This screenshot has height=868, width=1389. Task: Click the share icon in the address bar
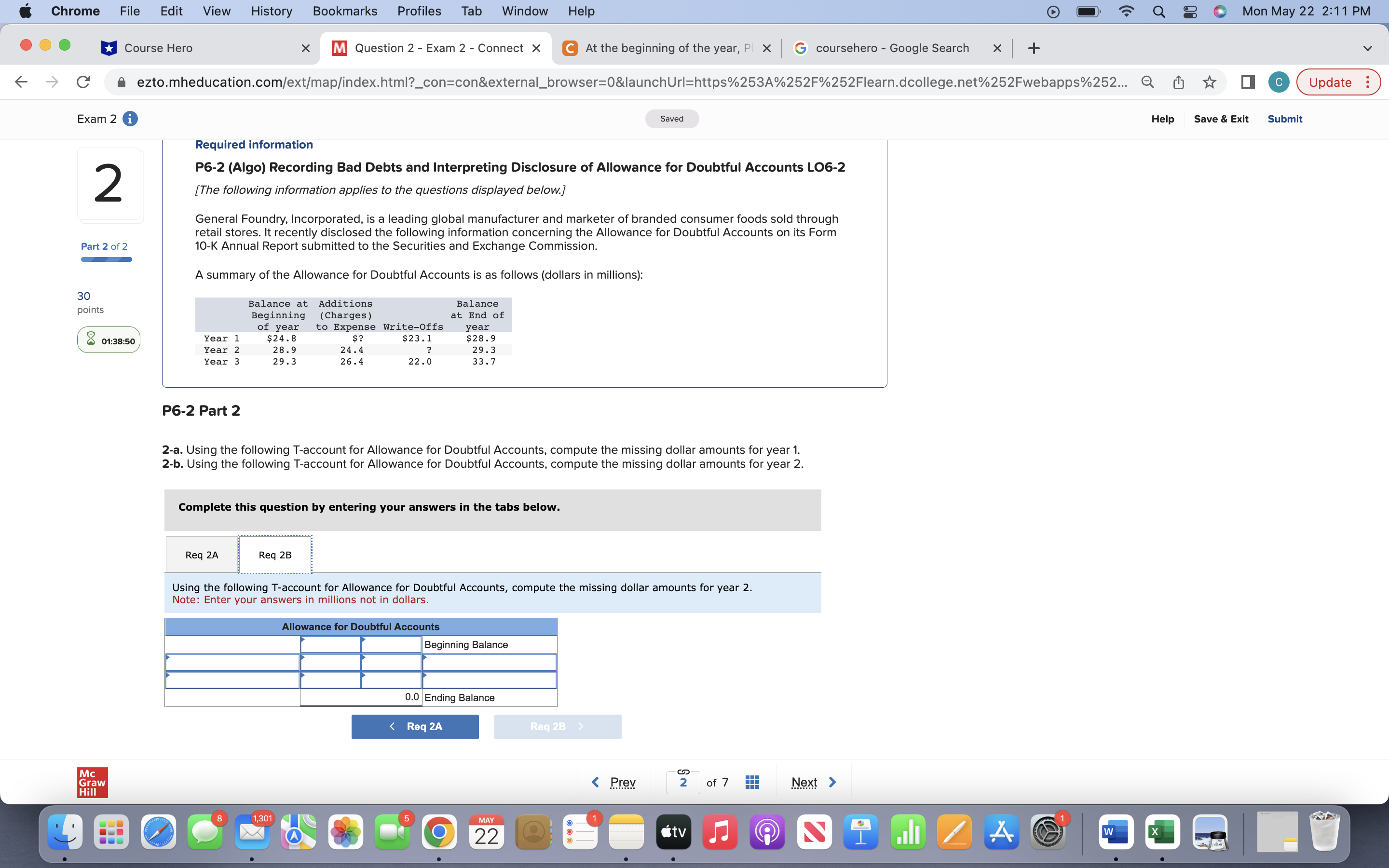[x=1178, y=82]
